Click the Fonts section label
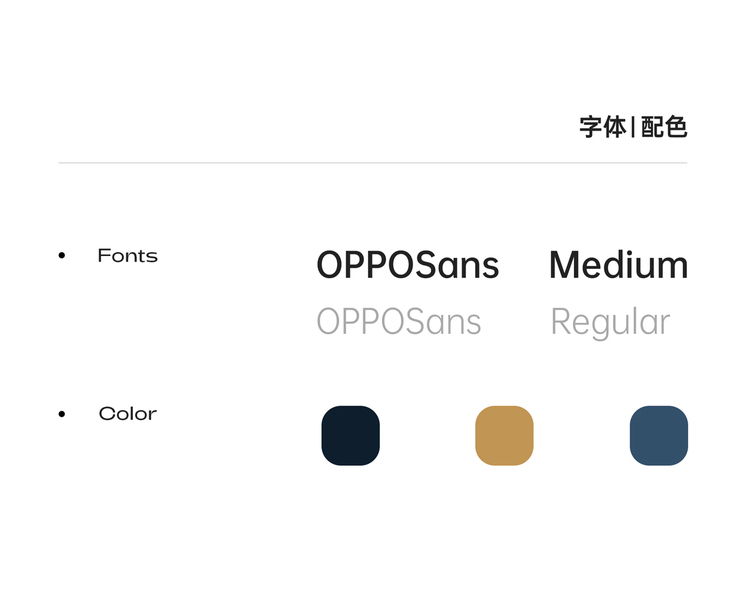 click(x=128, y=256)
